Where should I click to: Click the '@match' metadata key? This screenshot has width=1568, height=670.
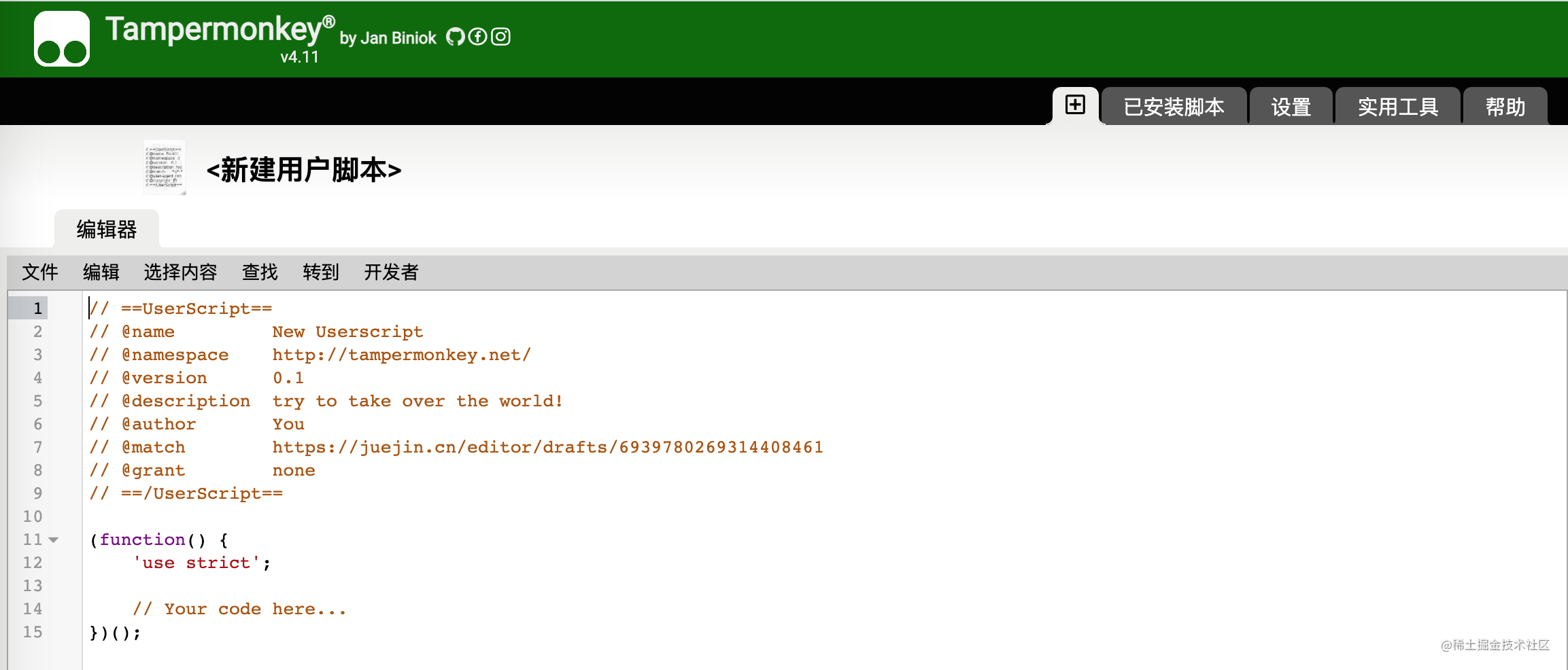[153, 447]
